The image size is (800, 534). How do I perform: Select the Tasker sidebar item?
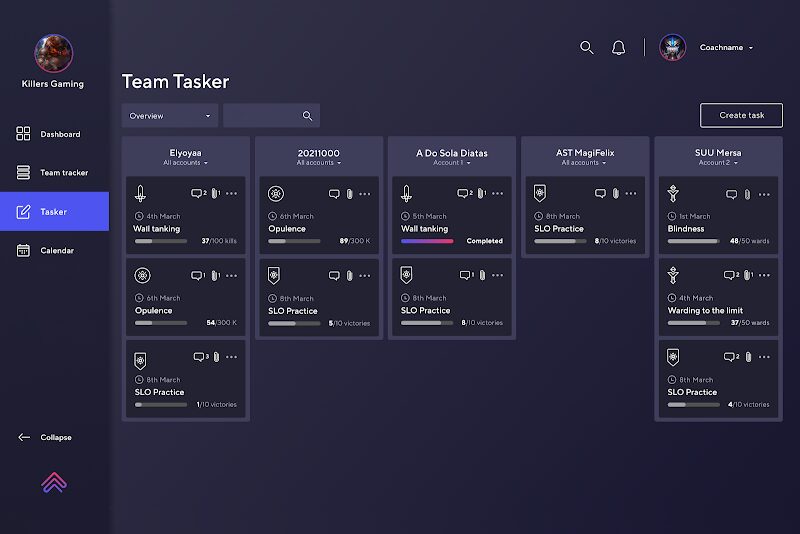tap(55, 211)
